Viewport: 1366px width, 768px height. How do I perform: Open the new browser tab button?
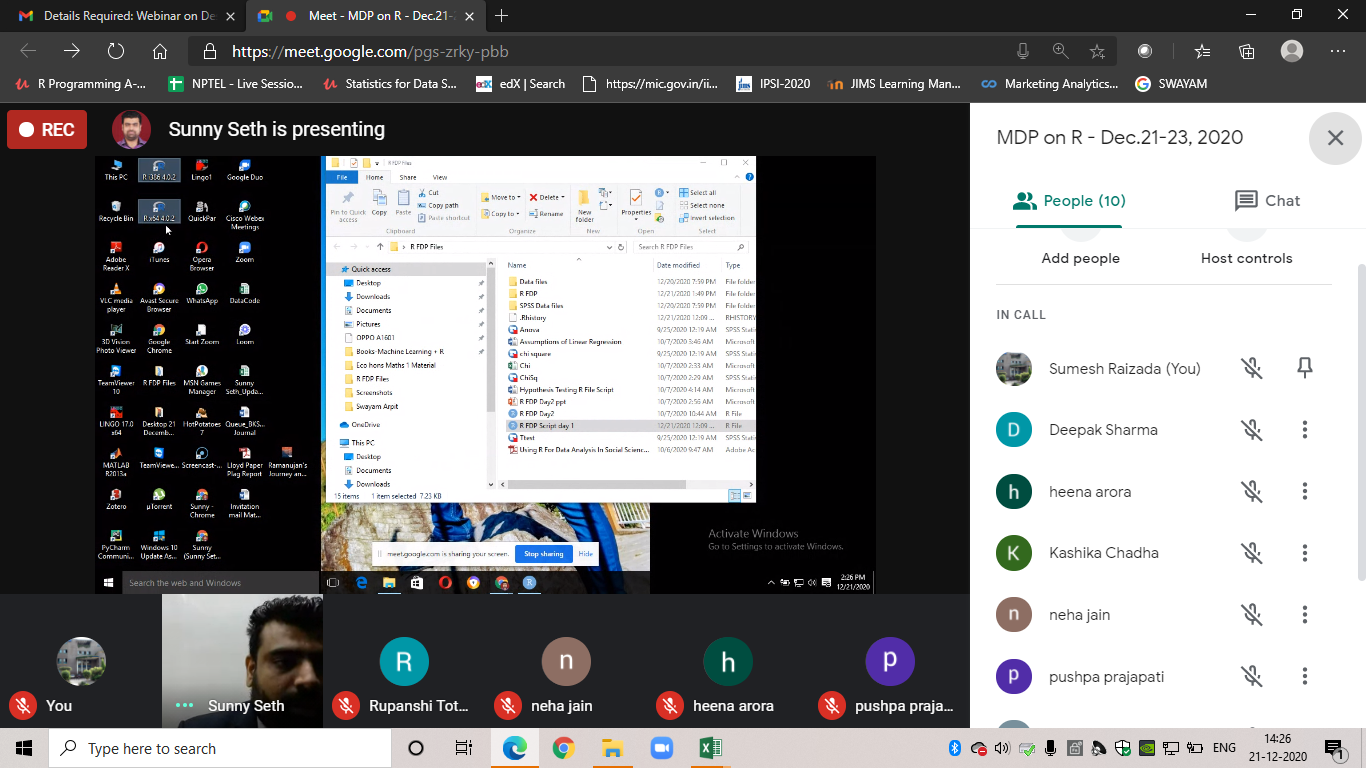pos(501,16)
